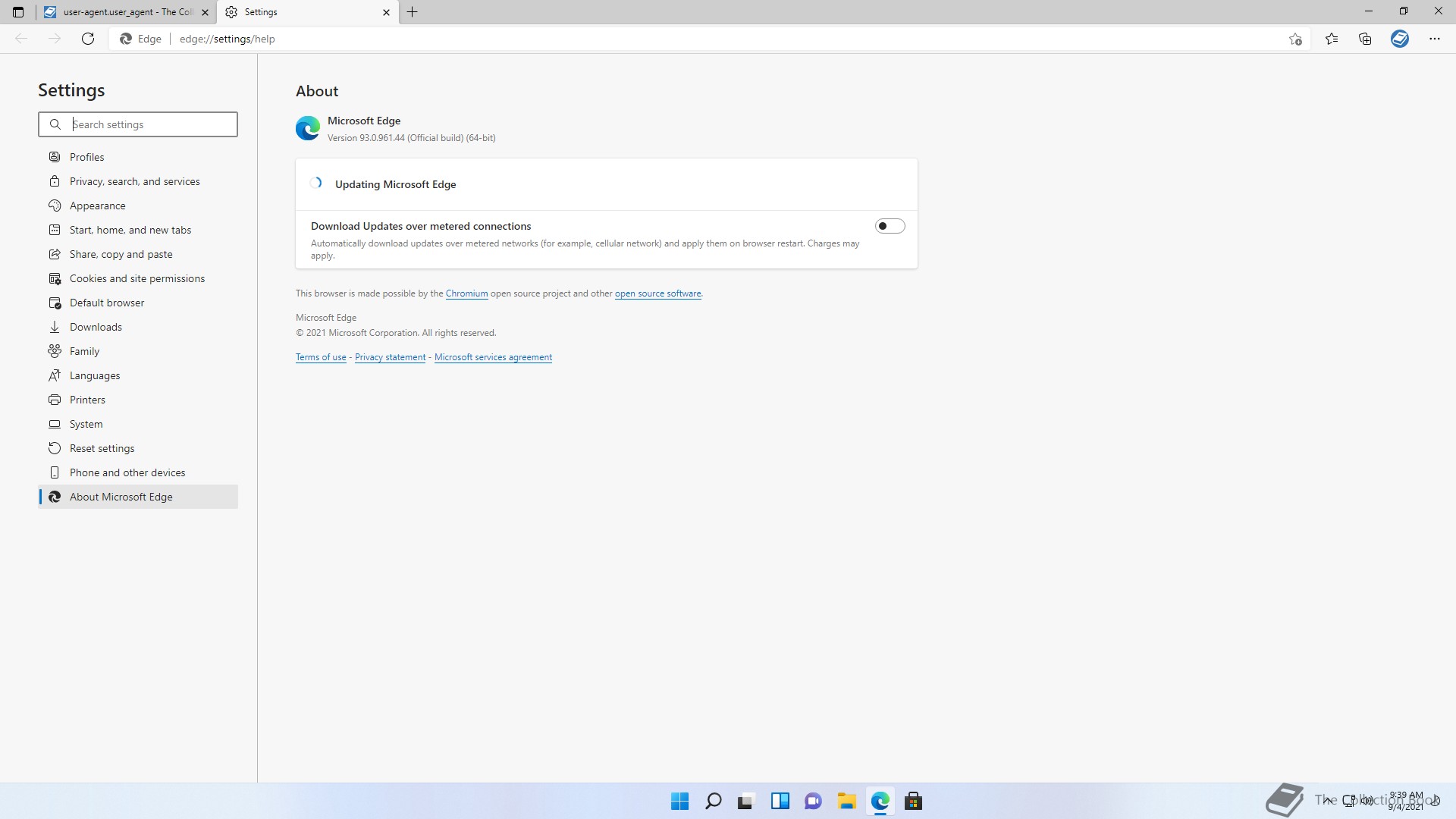Click the refresh page button

coord(88,39)
